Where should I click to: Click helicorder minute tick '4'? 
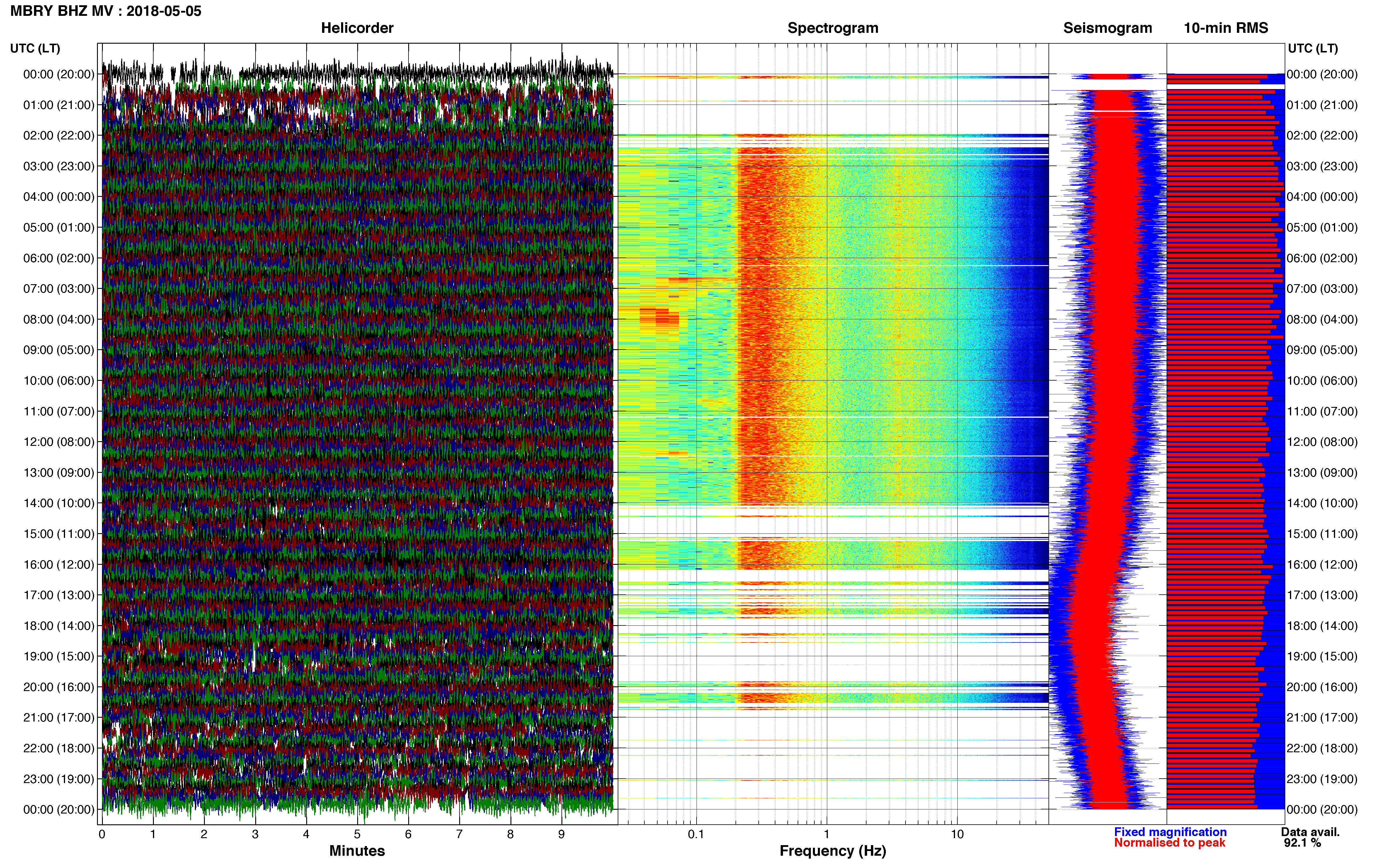[306, 835]
